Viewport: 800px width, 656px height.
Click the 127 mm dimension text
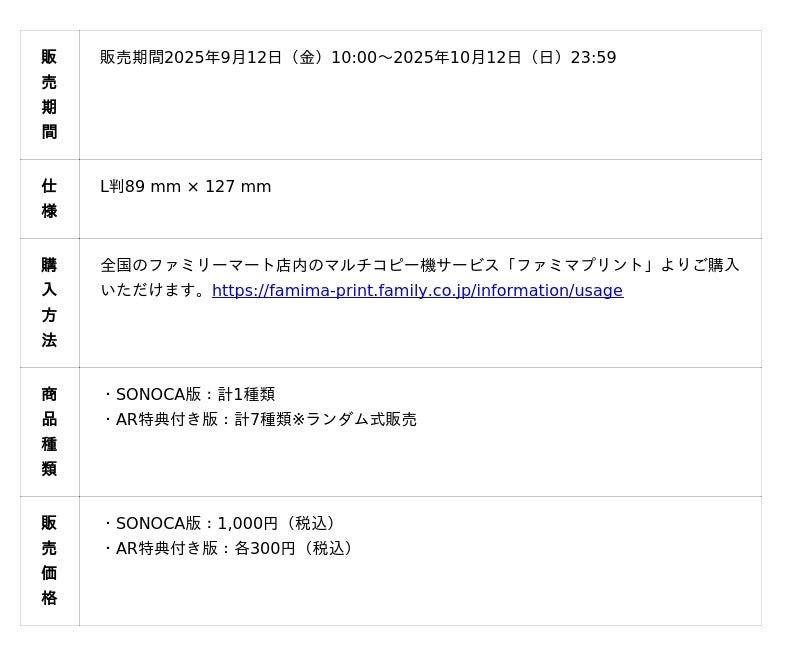pyautogui.click(x=238, y=187)
